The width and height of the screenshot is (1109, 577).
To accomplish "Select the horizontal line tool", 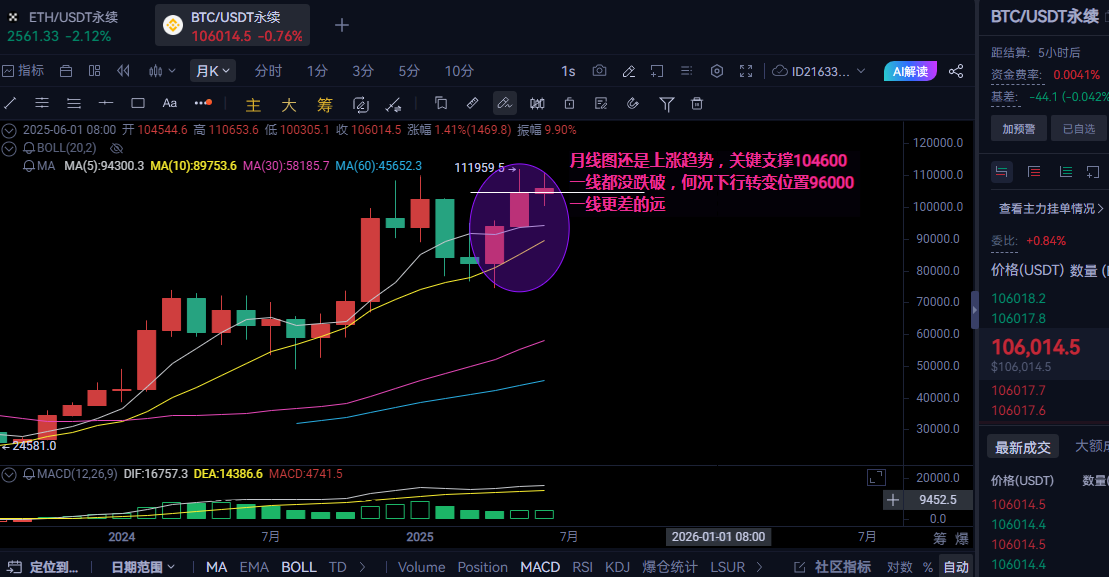I will tap(105, 103).
